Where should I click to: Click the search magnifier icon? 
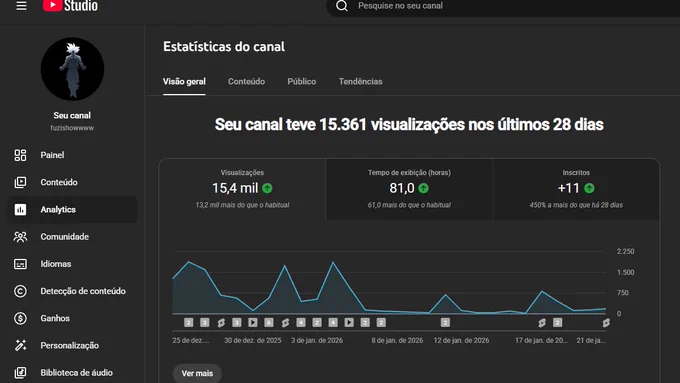[342, 6]
